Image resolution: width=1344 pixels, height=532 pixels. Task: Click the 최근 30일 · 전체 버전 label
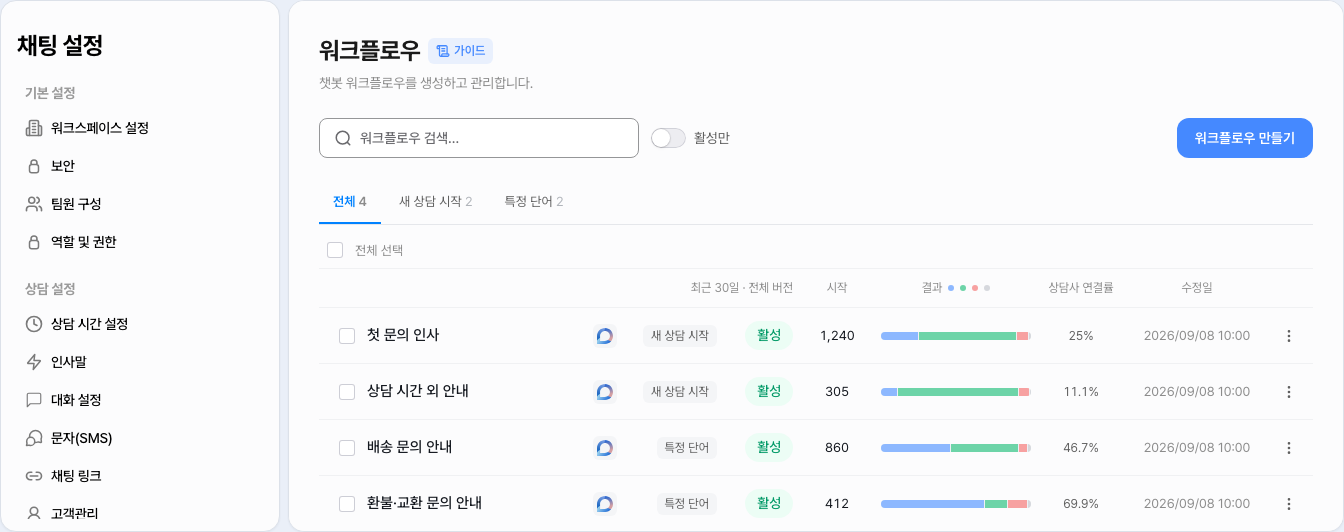click(741, 288)
